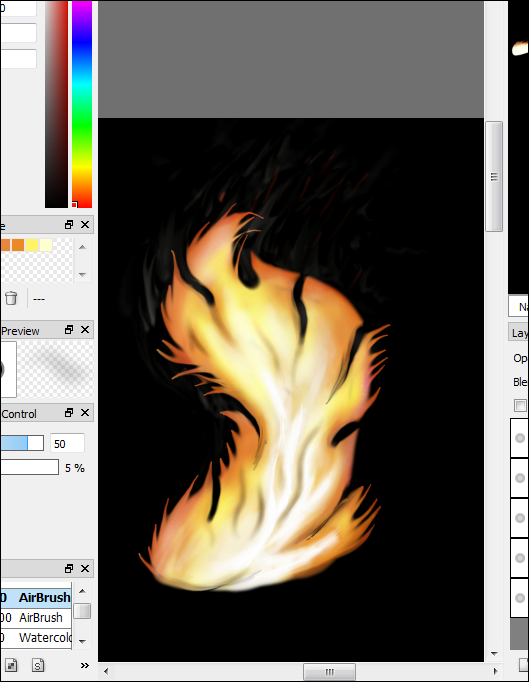Screen dimensions: 529x682
Task: Click the brush size field showing 50
Action: [67, 444]
